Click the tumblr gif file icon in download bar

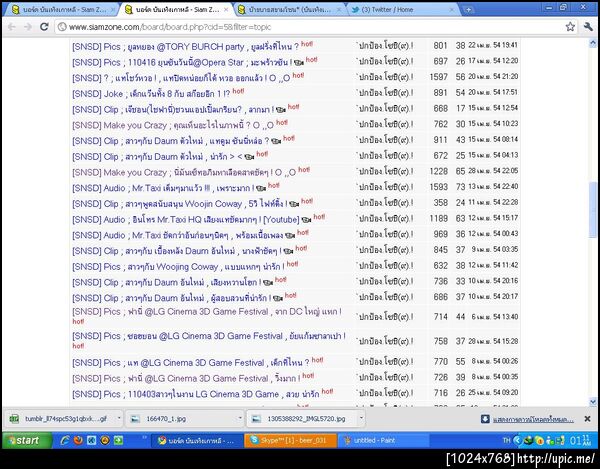[x=14, y=419]
